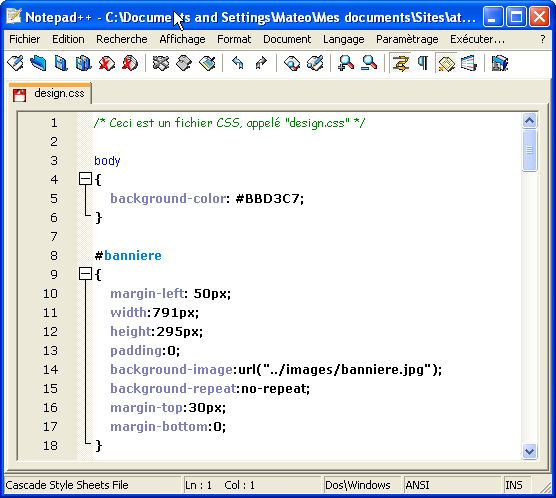
Task: Paste clipboard using the Paste icon
Action: (207, 64)
